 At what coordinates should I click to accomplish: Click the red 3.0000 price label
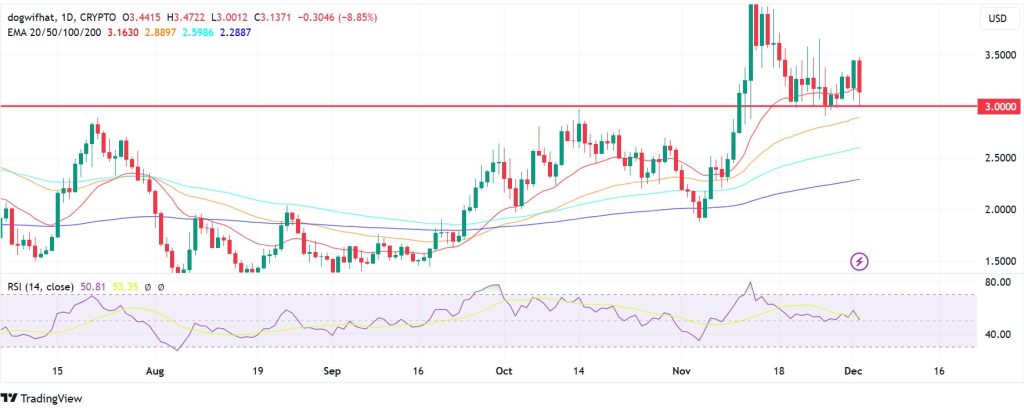pyautogui.click(x=996, y=106)
